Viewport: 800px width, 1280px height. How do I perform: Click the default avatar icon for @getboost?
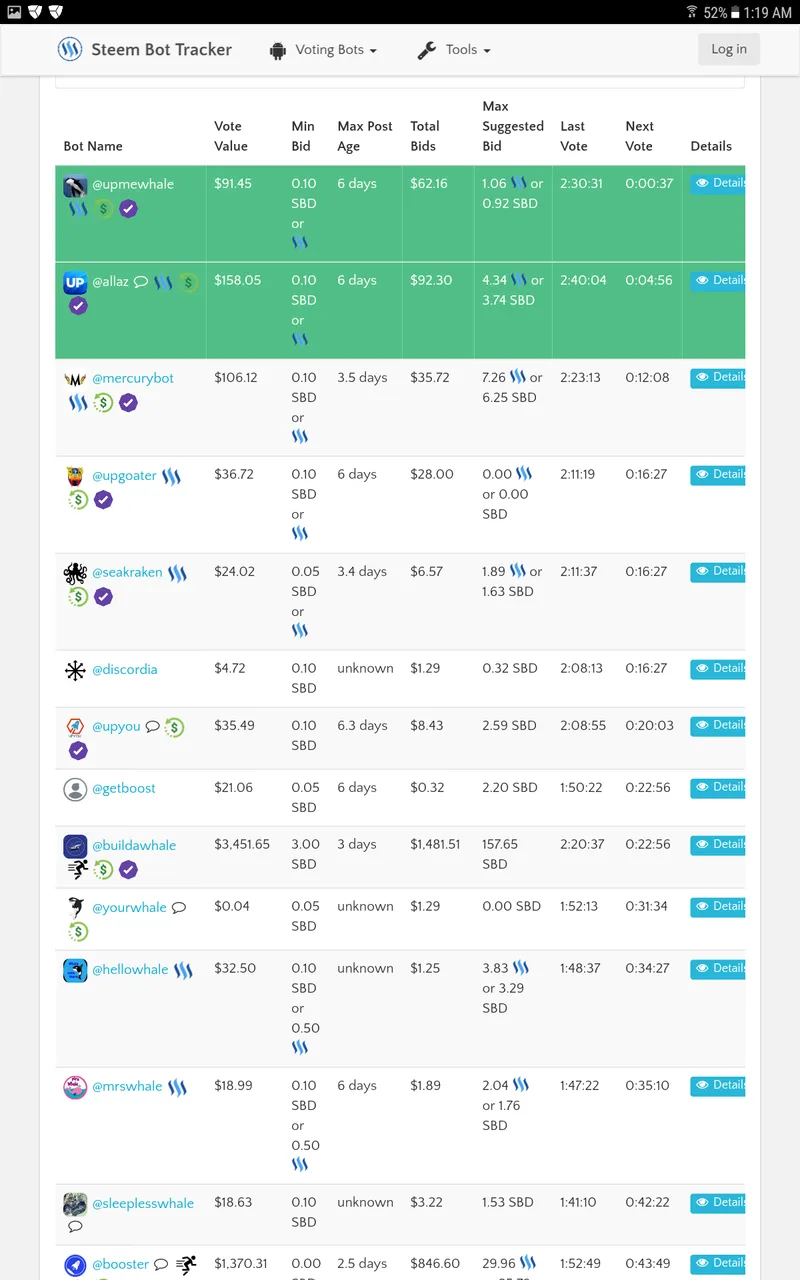pyautogui.click(x=75, y=790)
